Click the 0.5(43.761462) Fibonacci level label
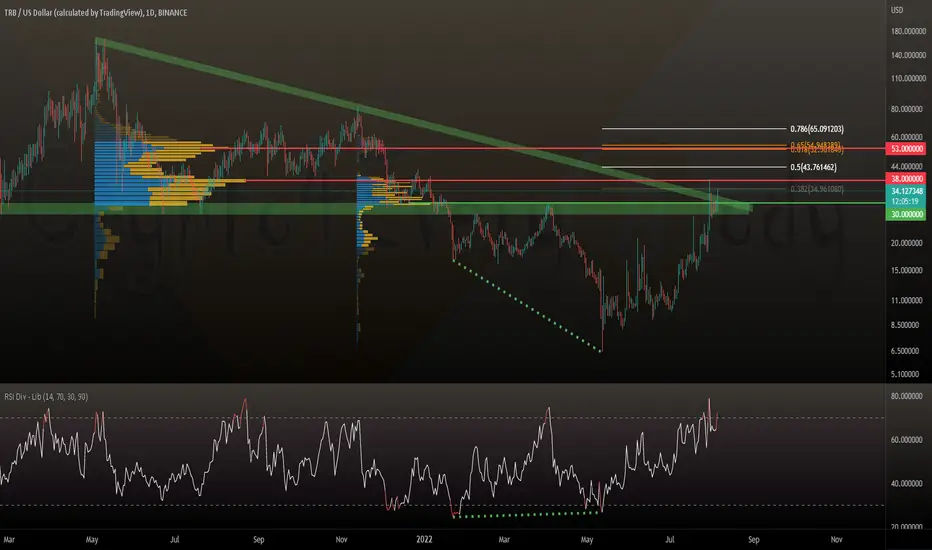This screenshot has height=550, width=932. [813, 167]
